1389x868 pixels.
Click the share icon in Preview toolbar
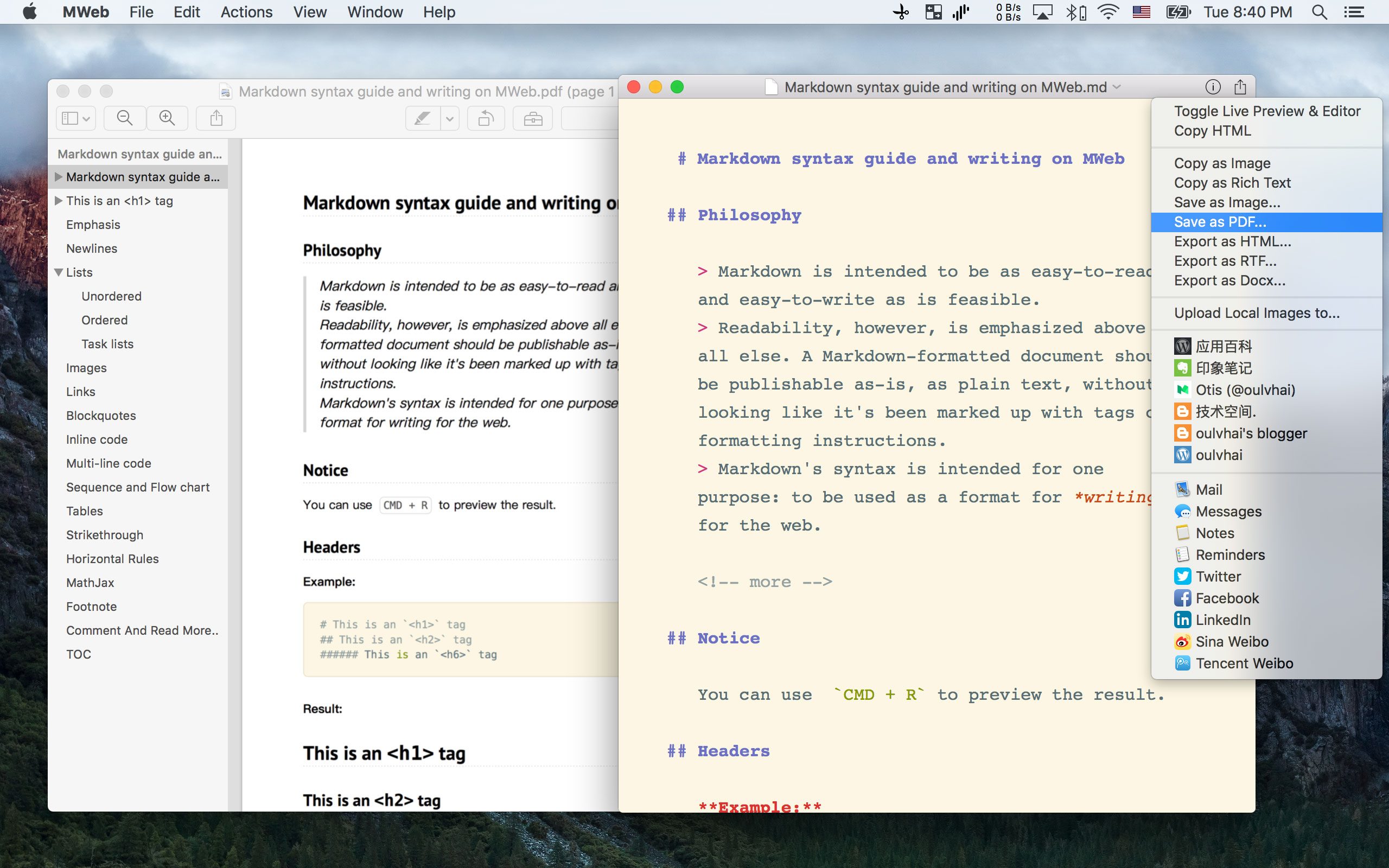216,118
